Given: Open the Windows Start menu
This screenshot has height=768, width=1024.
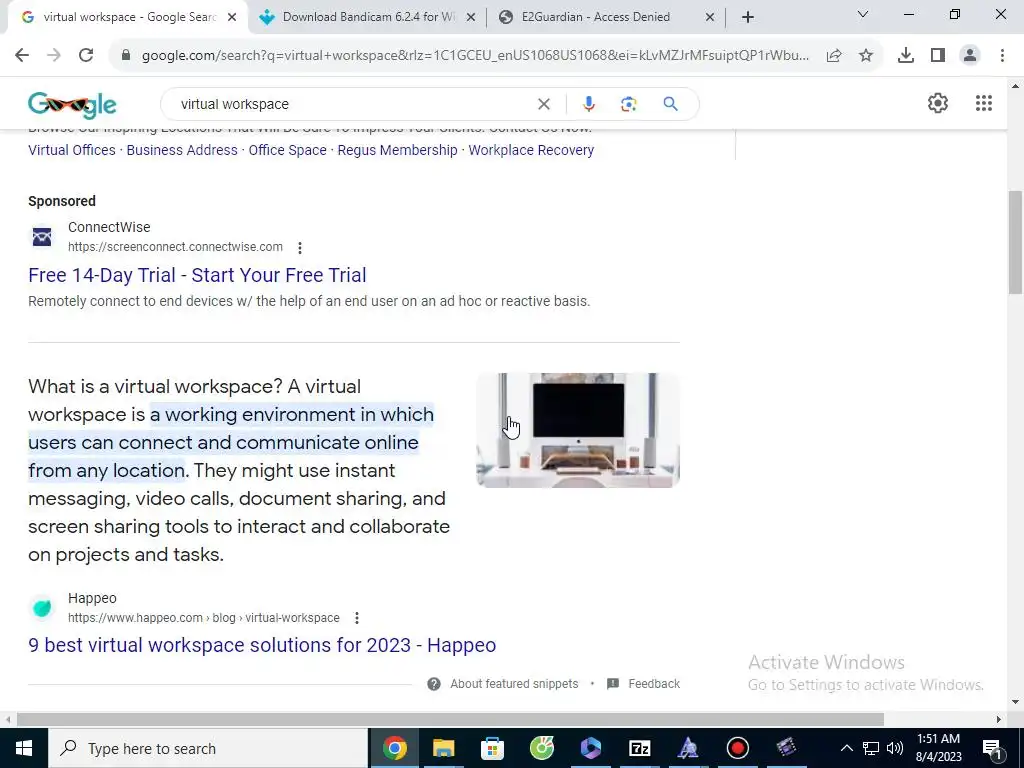Looking at the screenshot, I should 24,748.
